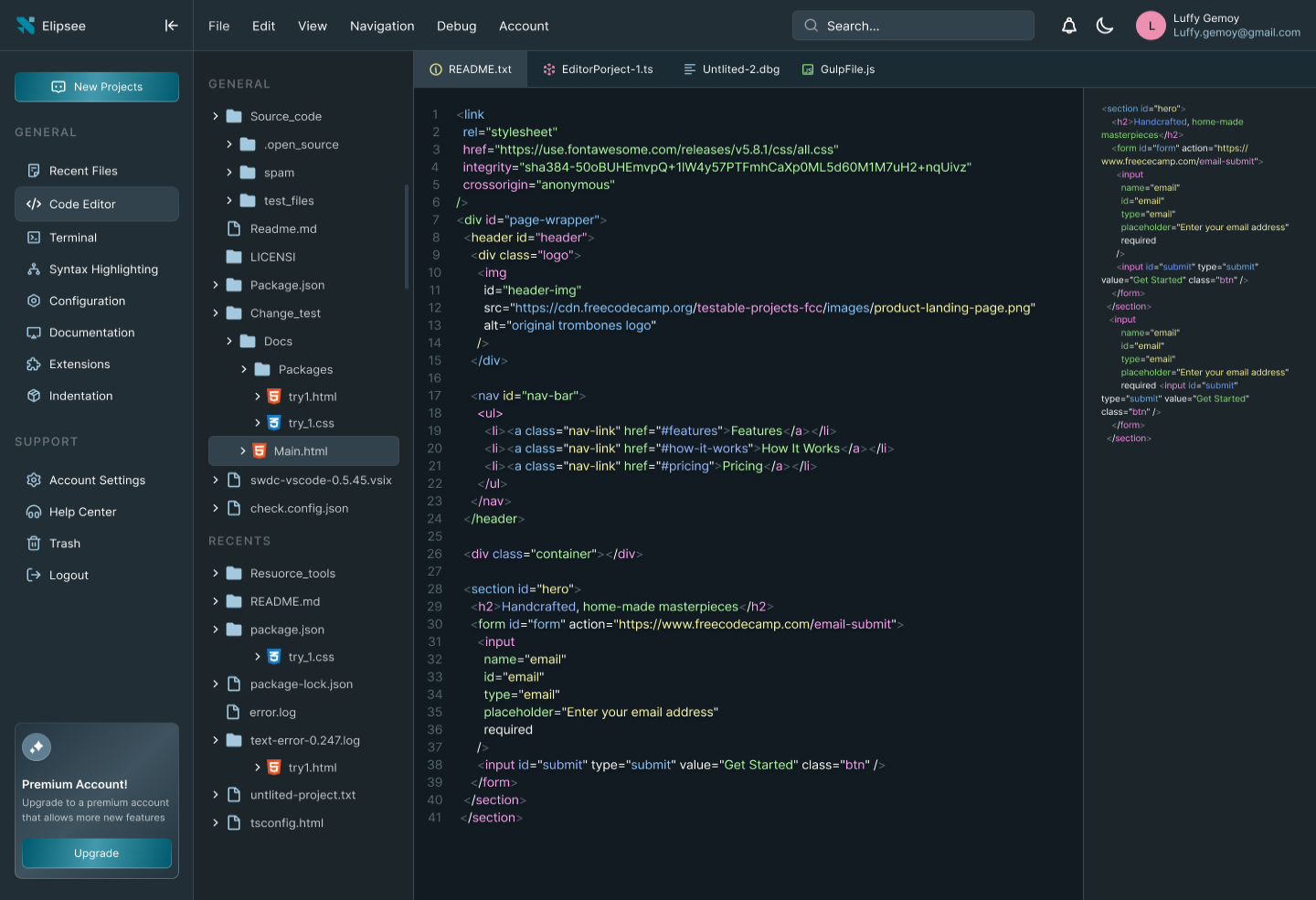
Task: Click the Upgrade button
Action: [97, 853]
